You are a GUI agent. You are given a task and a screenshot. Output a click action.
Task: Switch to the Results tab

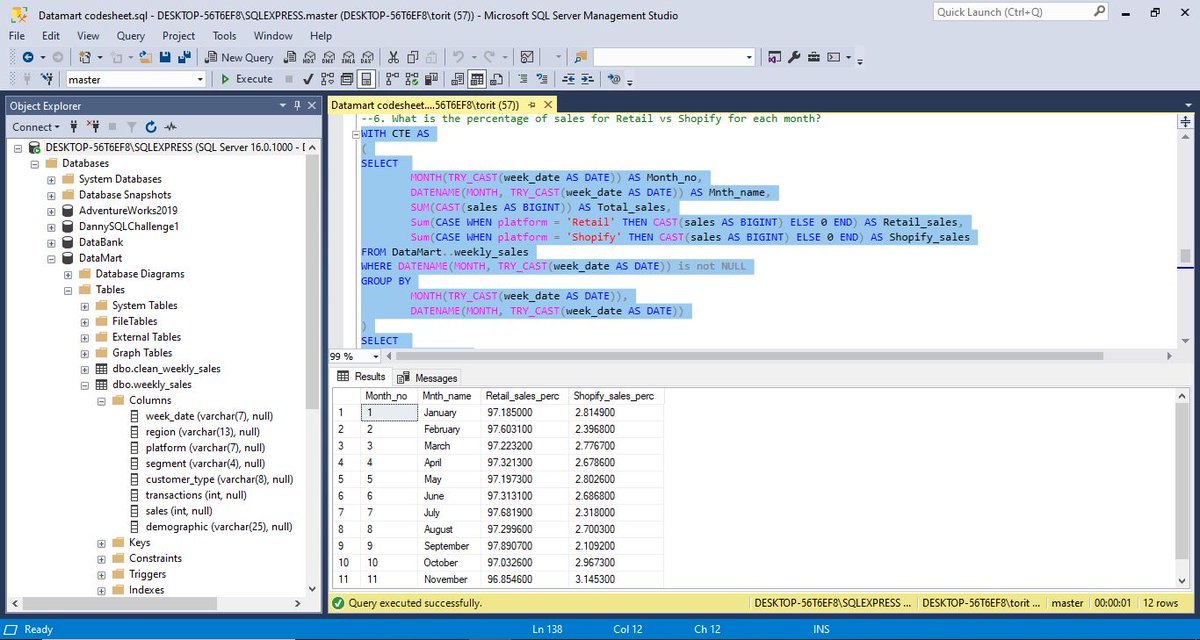pyautogui.click(x=362, y=377)
